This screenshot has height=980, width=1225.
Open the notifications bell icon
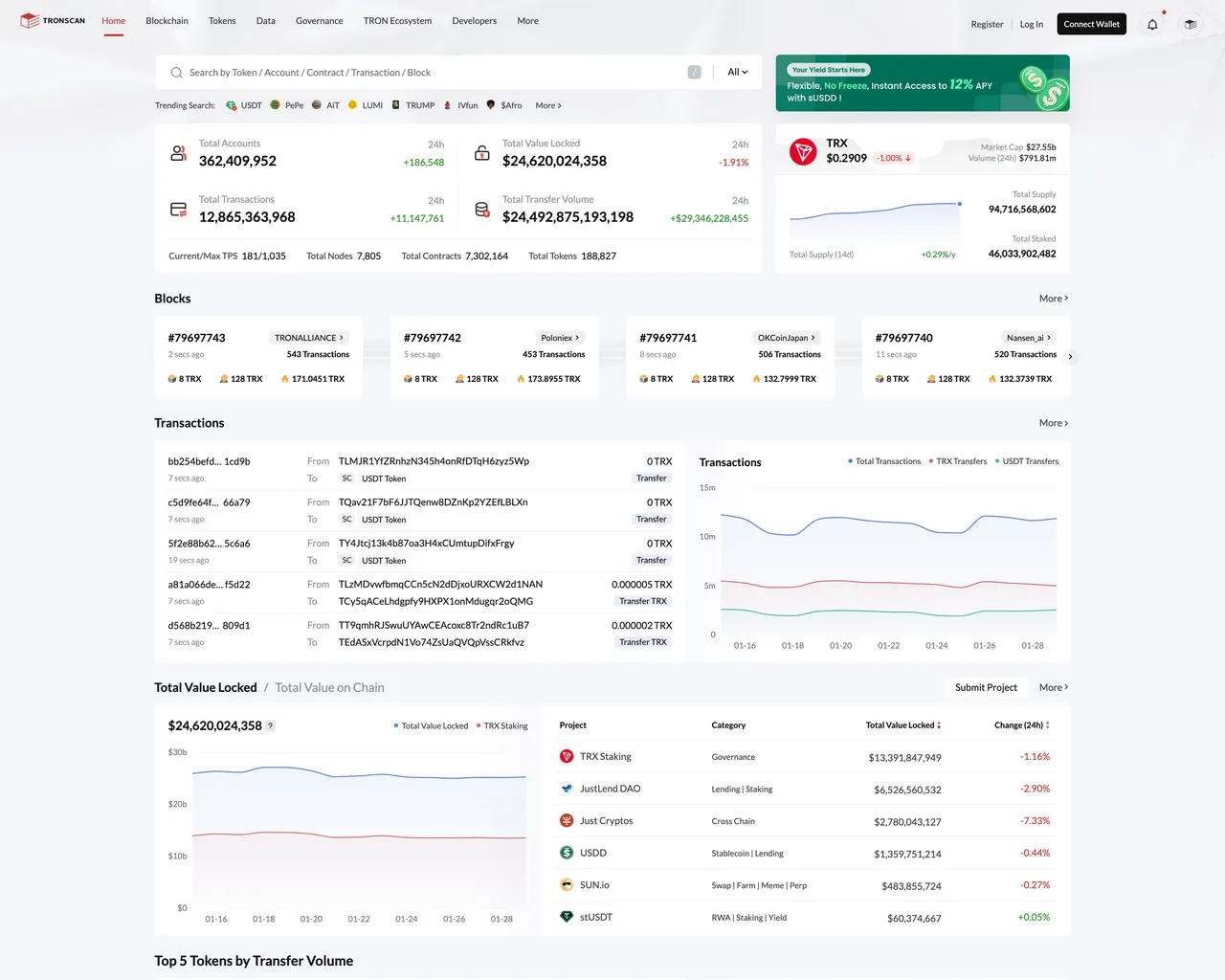1152,25
